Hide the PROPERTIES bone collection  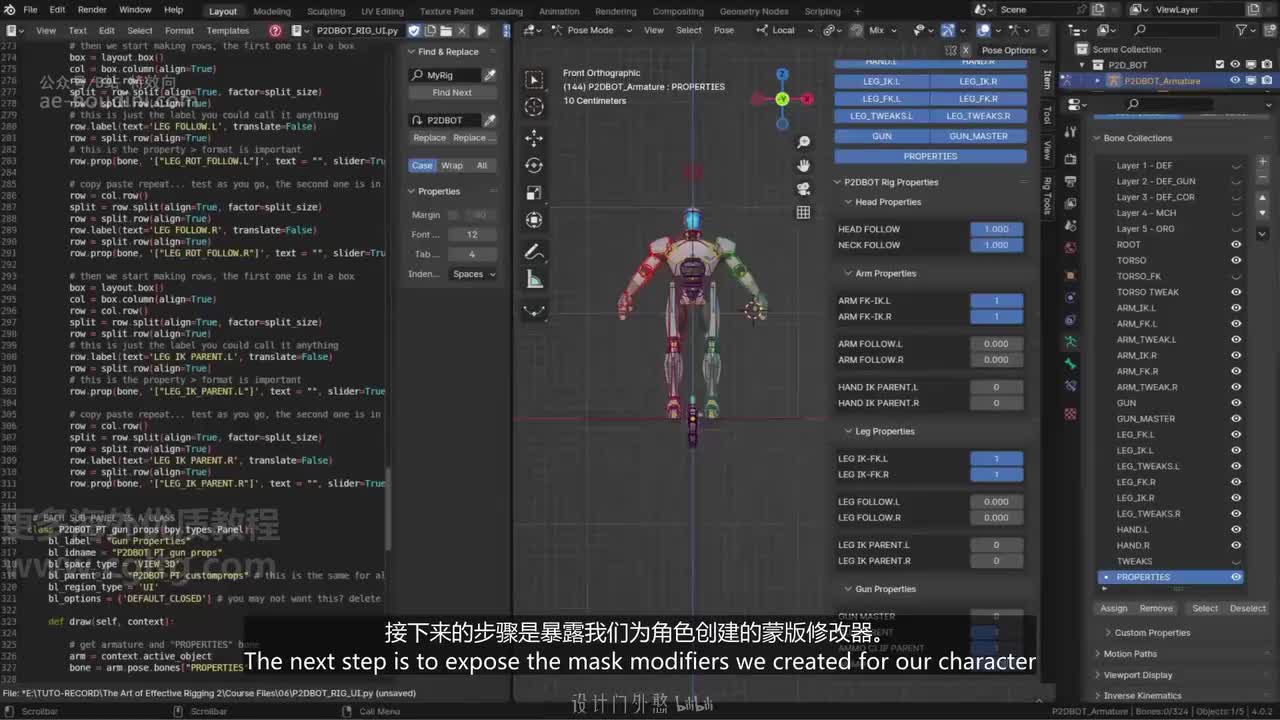point(1236,577)
